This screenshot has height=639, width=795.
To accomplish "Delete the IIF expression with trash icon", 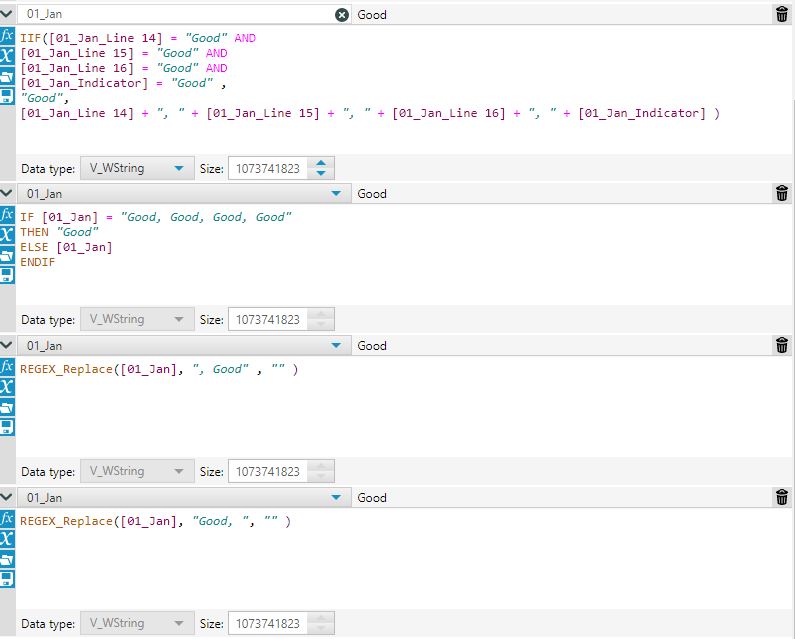I will coord(781,14).
